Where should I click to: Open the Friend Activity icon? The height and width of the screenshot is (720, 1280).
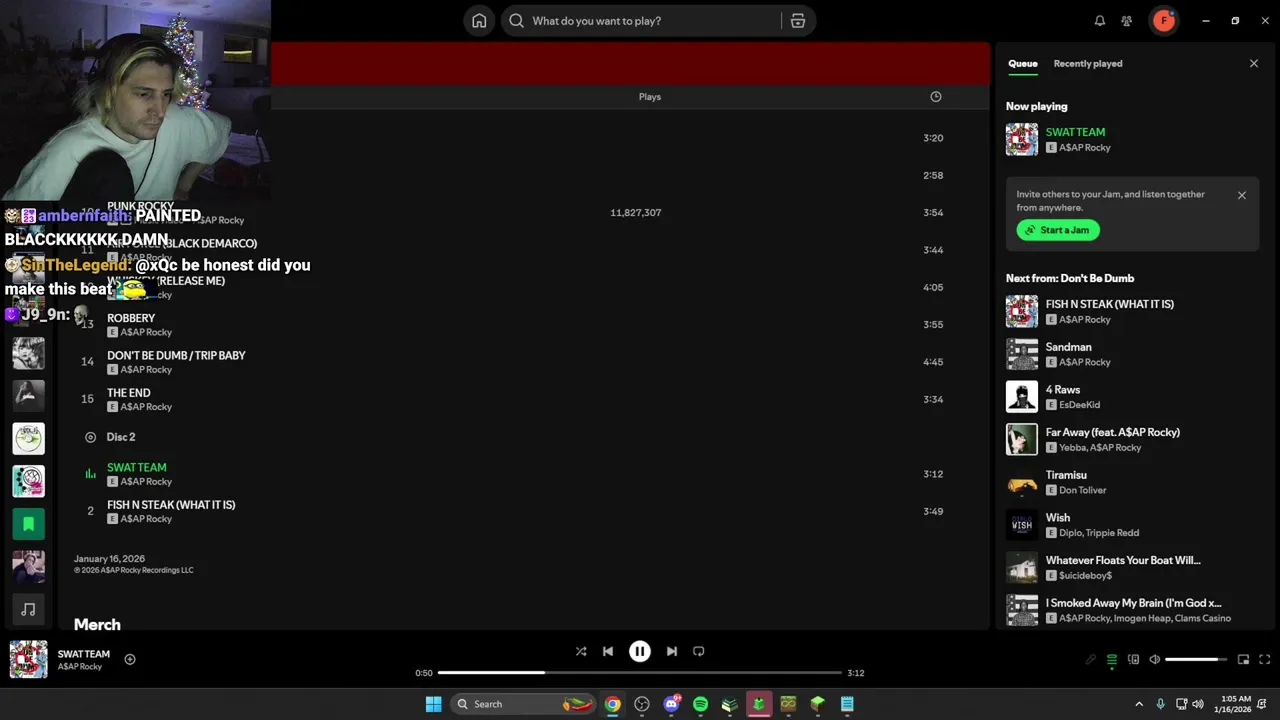[x=1127, y=21]
